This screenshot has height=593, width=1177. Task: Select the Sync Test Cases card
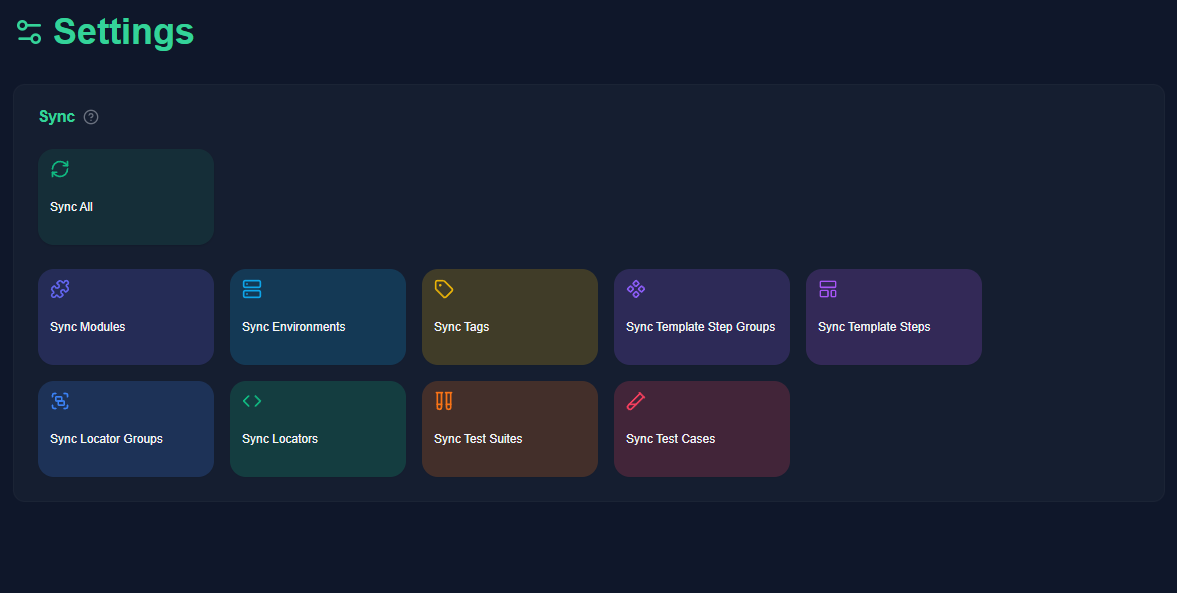[x=701, y=429]
